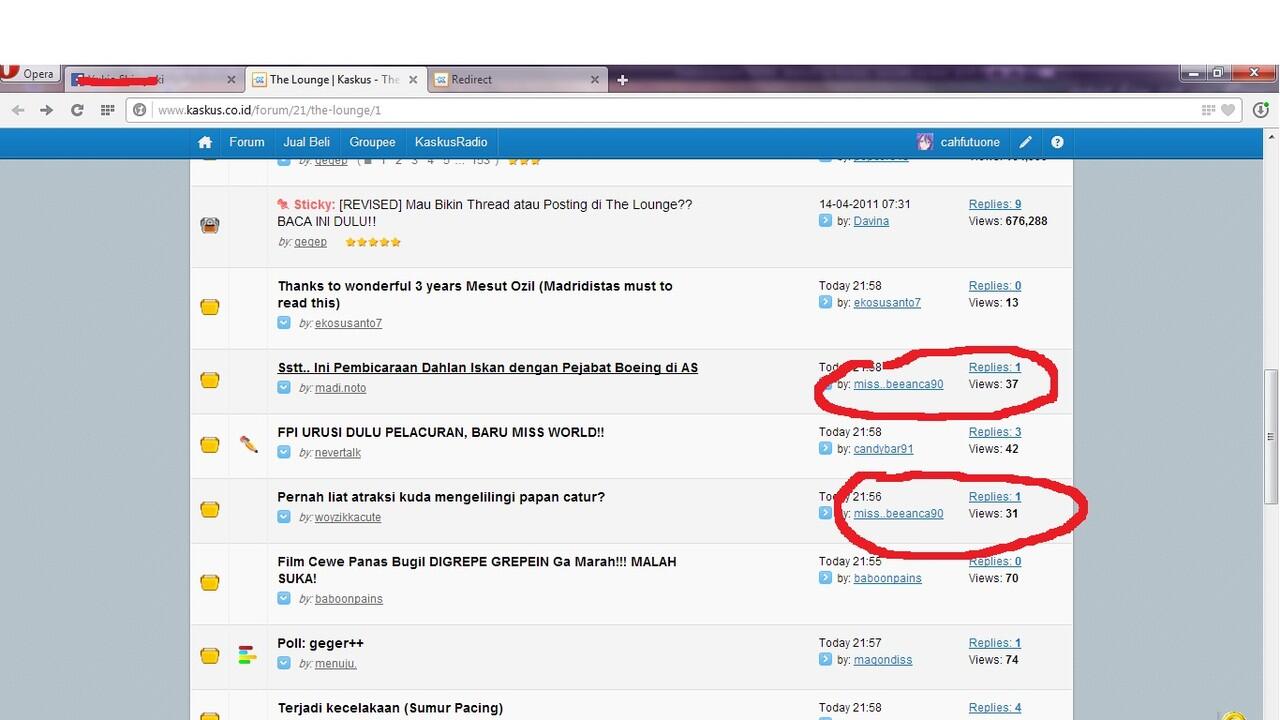Open the Opera menu button
1280x720 pixels.
click(x=28, y=74)
